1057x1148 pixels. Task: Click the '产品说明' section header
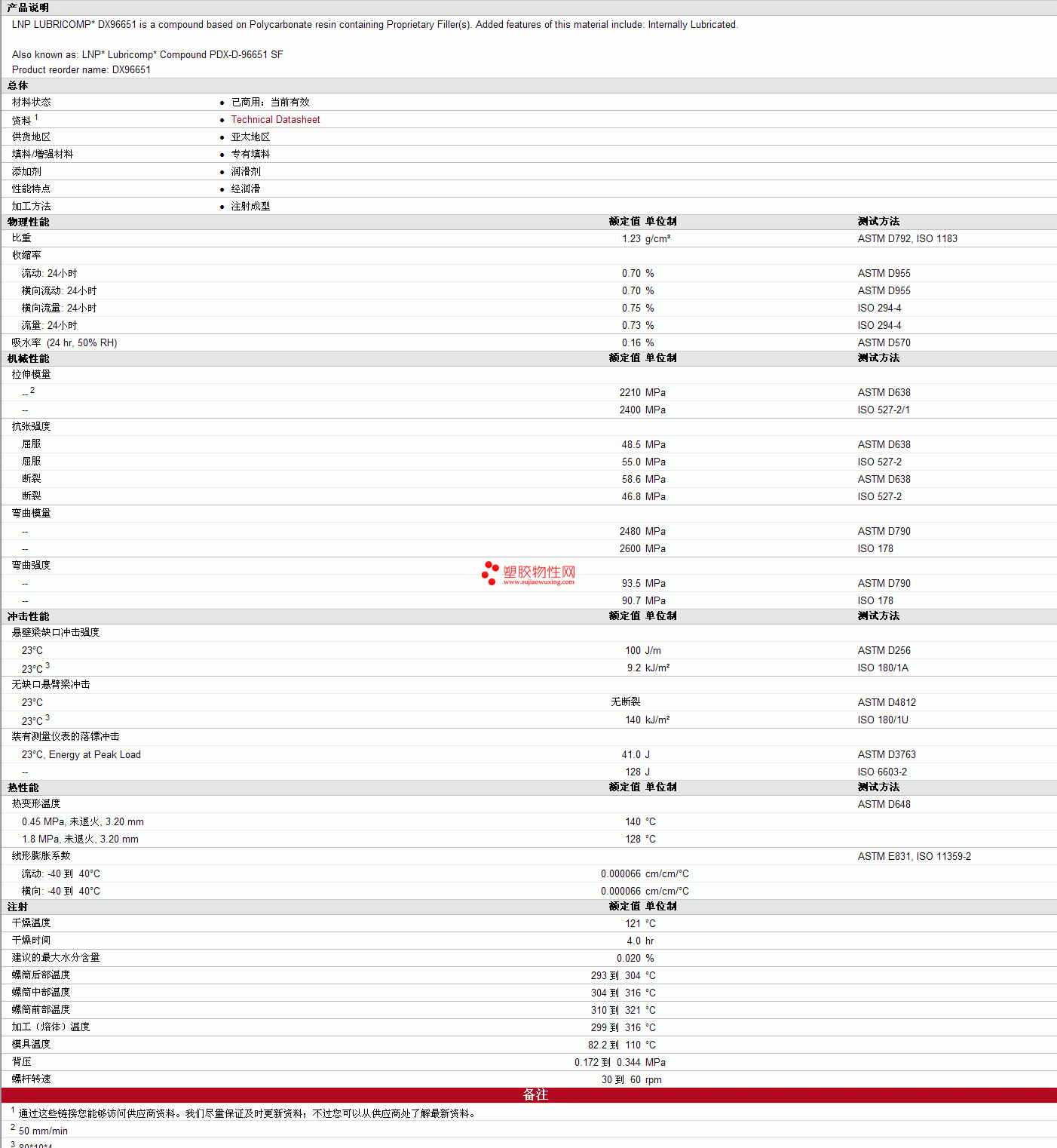point(28,8)
